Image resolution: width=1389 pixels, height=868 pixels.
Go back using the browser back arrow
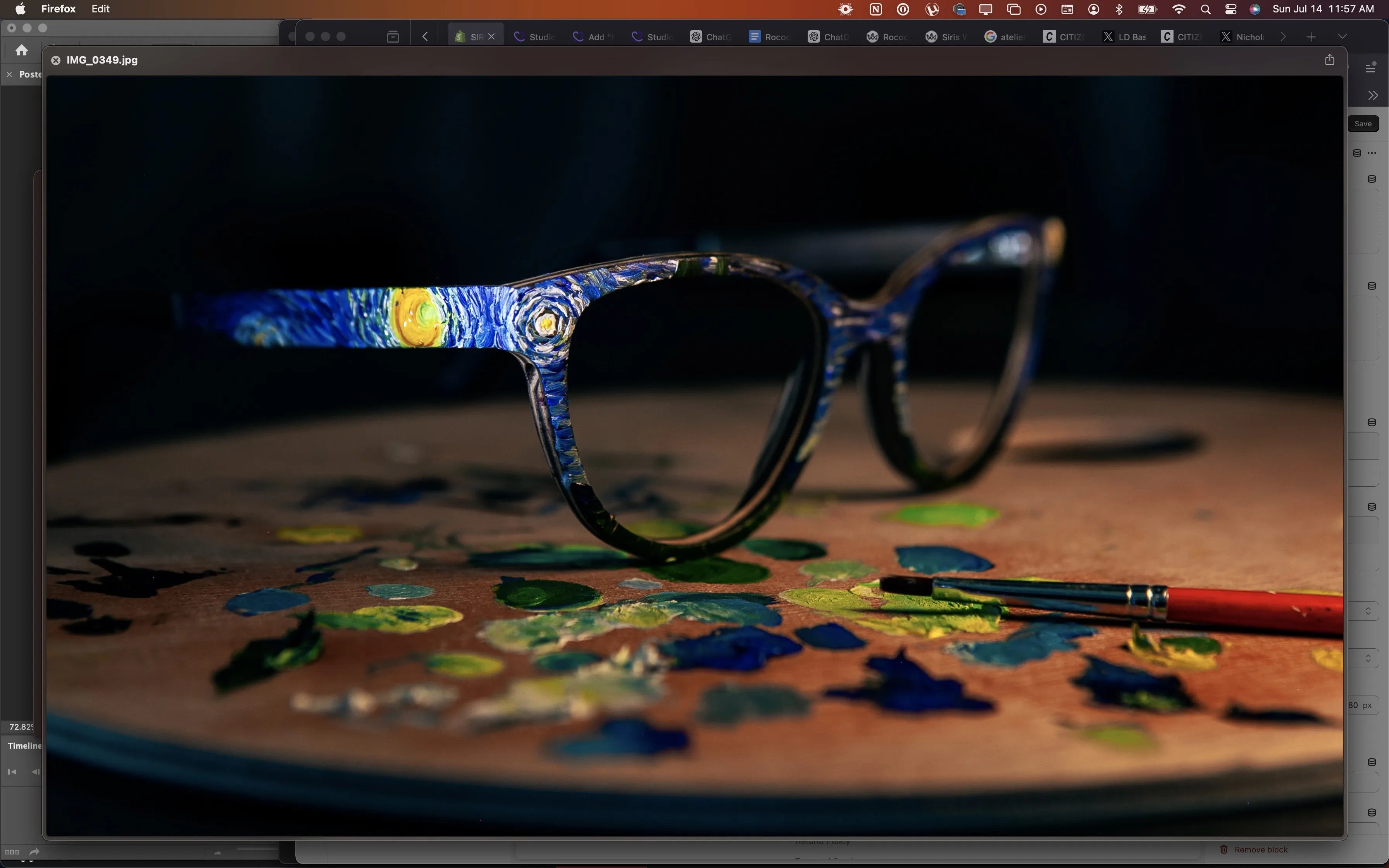tap(425, 37)
